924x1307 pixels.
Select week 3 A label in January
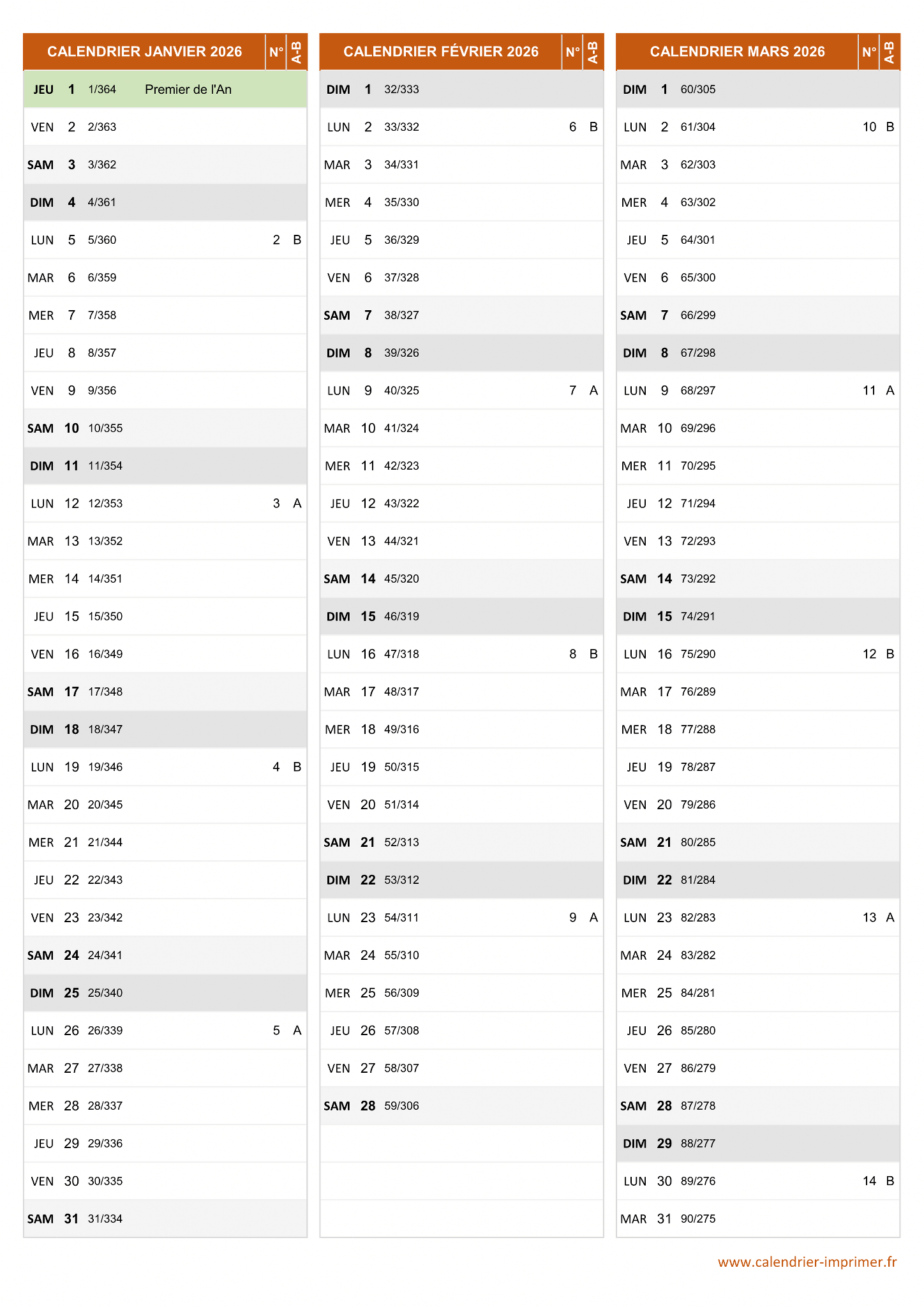click(x=287, y=504)
